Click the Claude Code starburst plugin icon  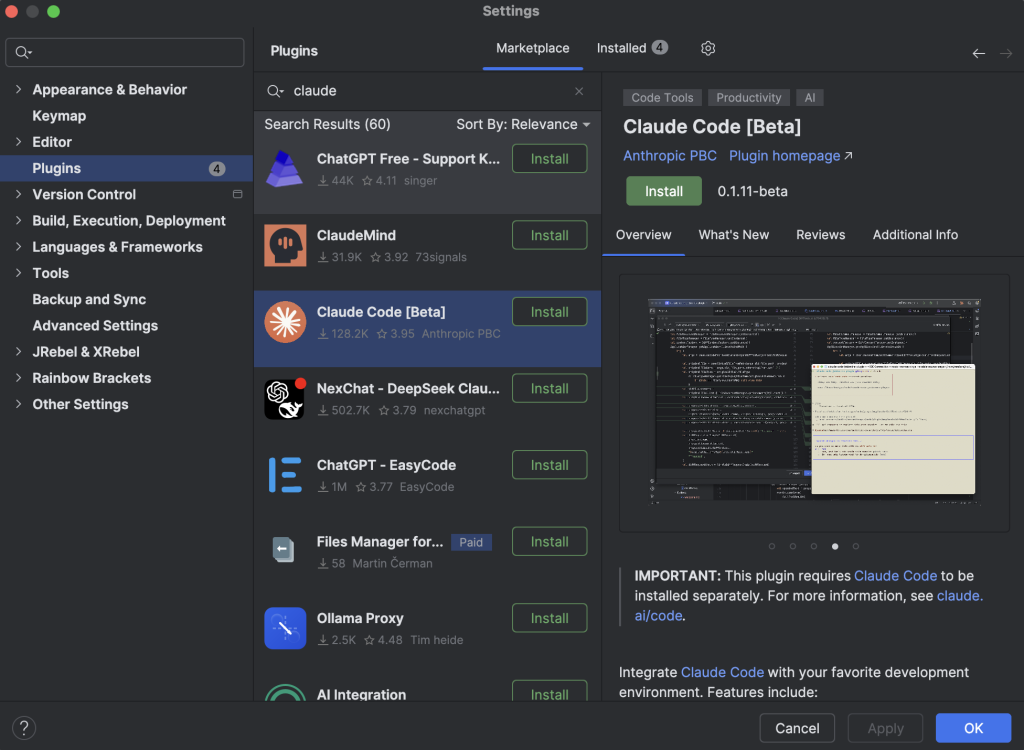(285, 322)
